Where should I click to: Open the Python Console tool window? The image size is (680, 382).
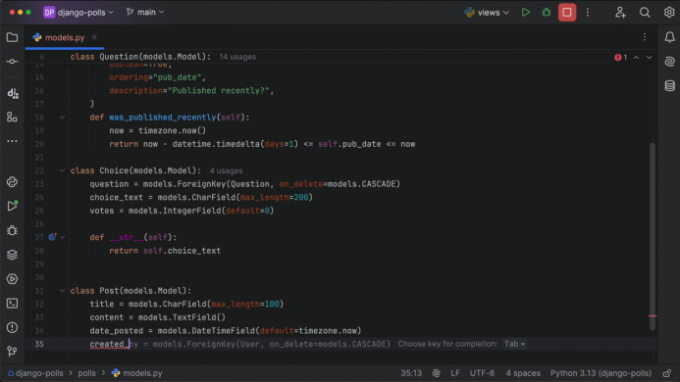point(12,182)
